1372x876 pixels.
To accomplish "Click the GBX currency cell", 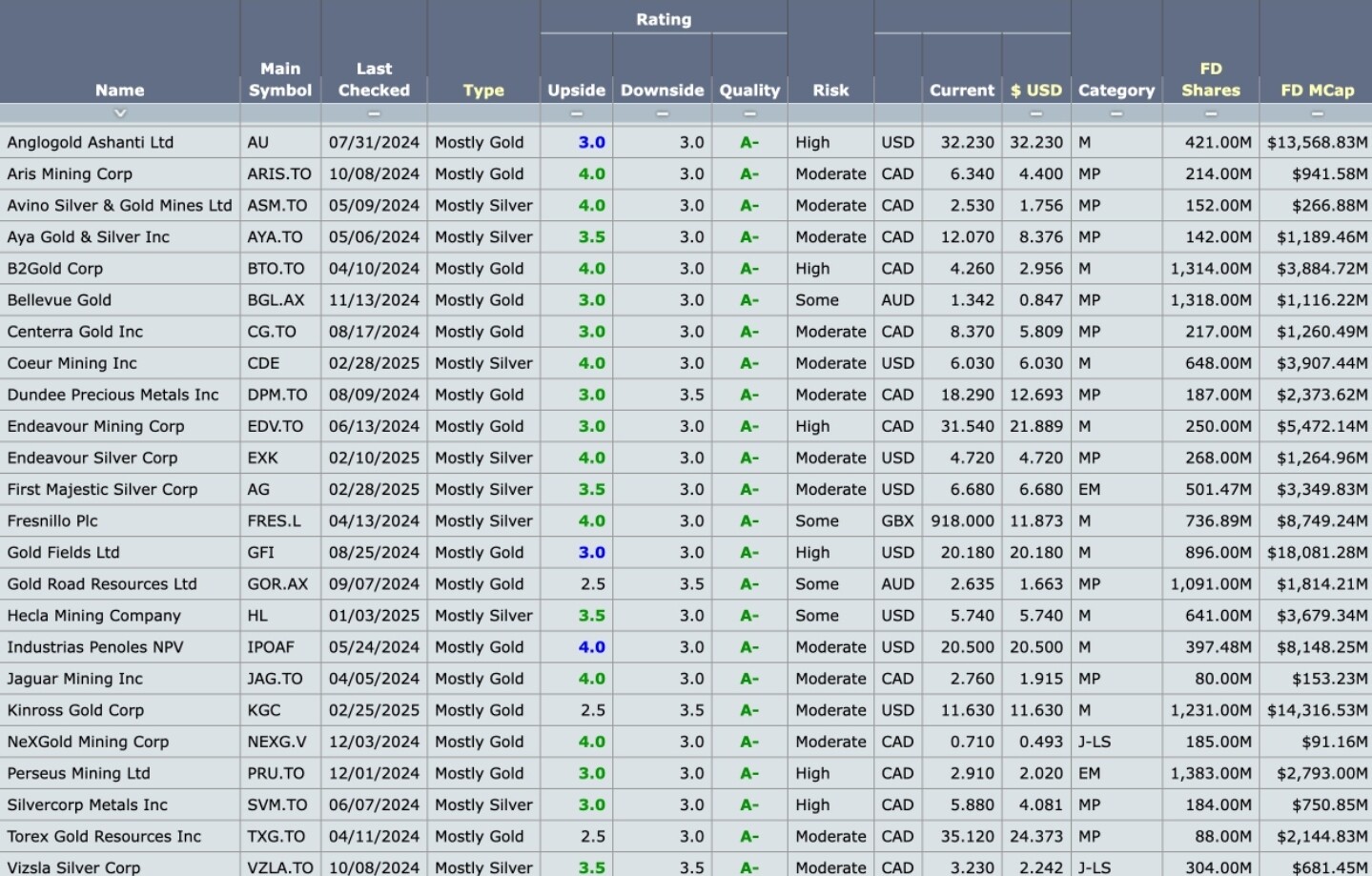I will [x=897, y=520].
